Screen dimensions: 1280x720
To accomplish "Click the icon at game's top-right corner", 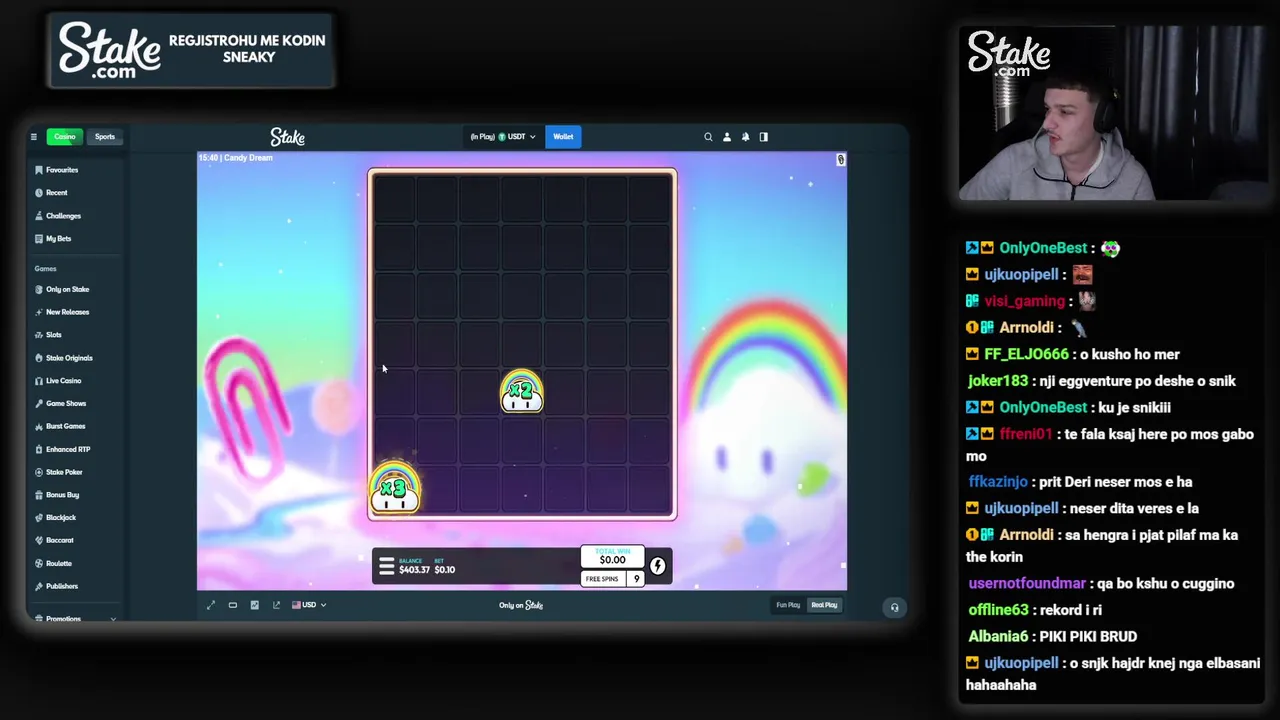I will coord(841,160).
